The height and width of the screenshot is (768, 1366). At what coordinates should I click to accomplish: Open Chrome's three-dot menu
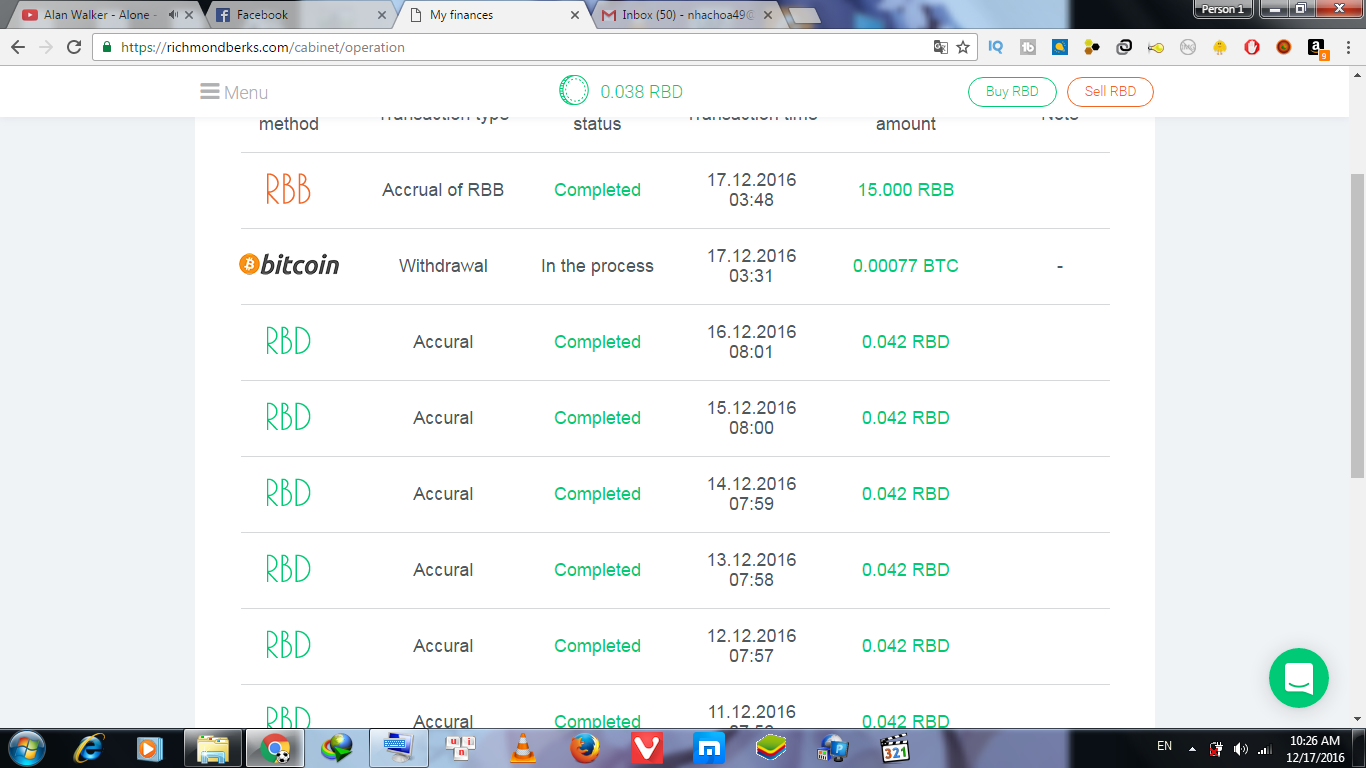[x=1348, y=47]
